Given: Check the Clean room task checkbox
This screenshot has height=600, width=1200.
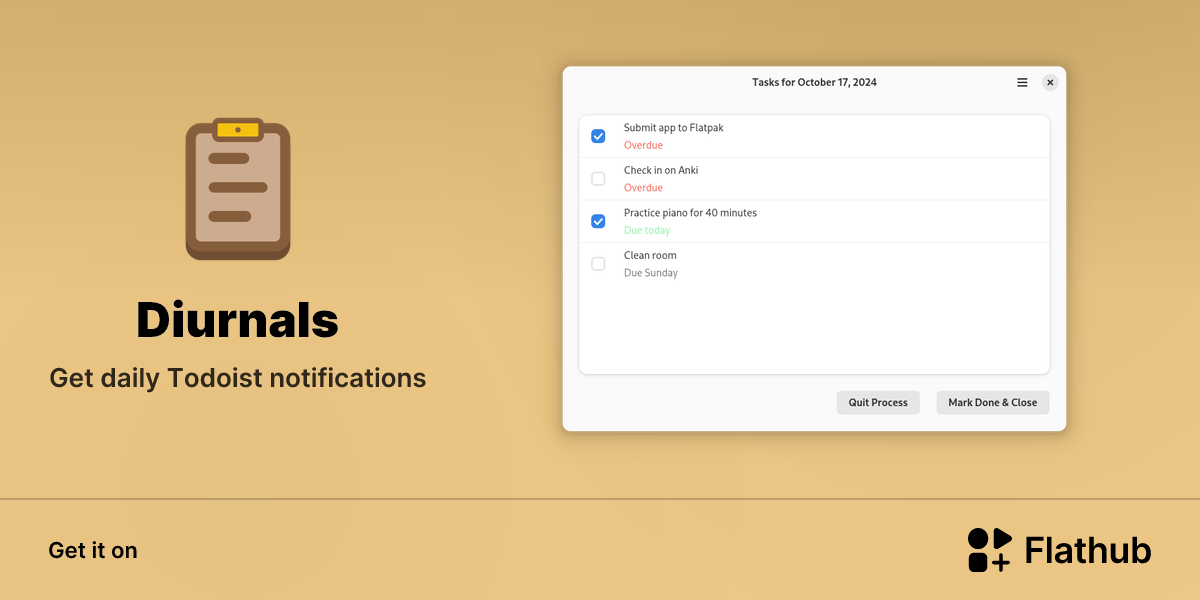Looking at the screenshot, I should tap(598, 264).
